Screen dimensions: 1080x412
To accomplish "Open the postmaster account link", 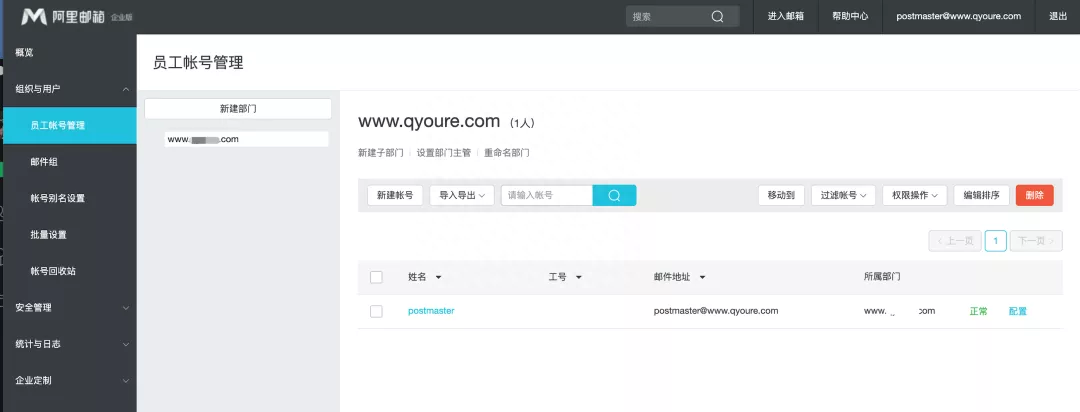I will 431,311.
